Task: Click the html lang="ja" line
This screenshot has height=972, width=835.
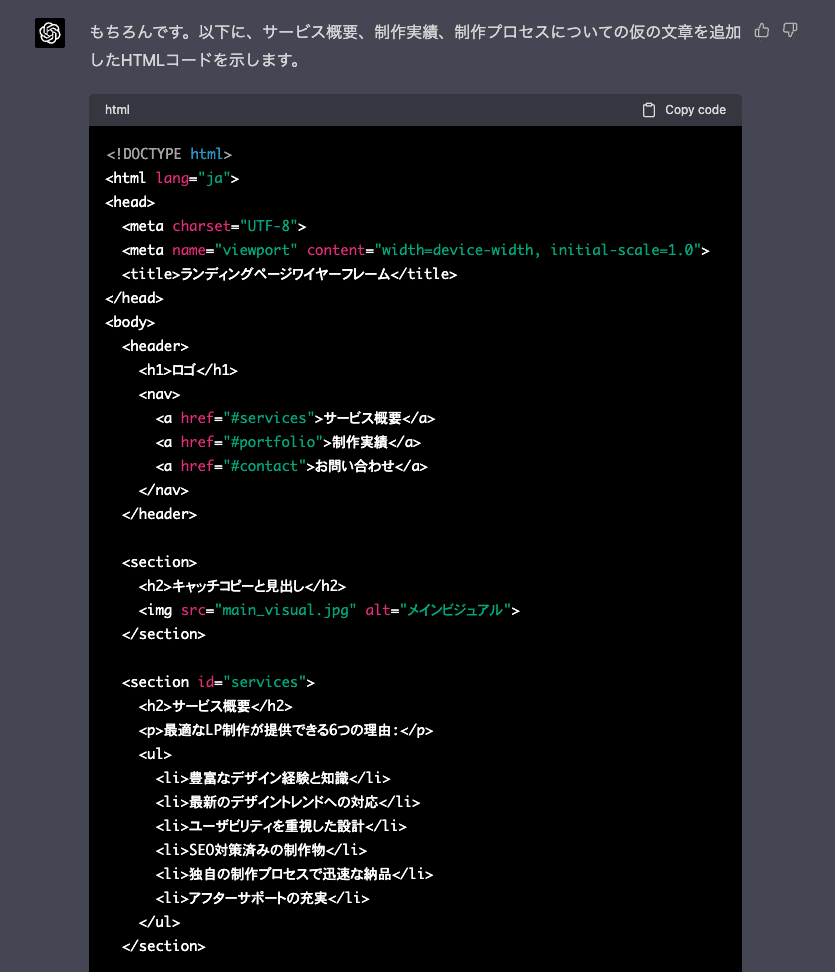Action: point(172,178)
